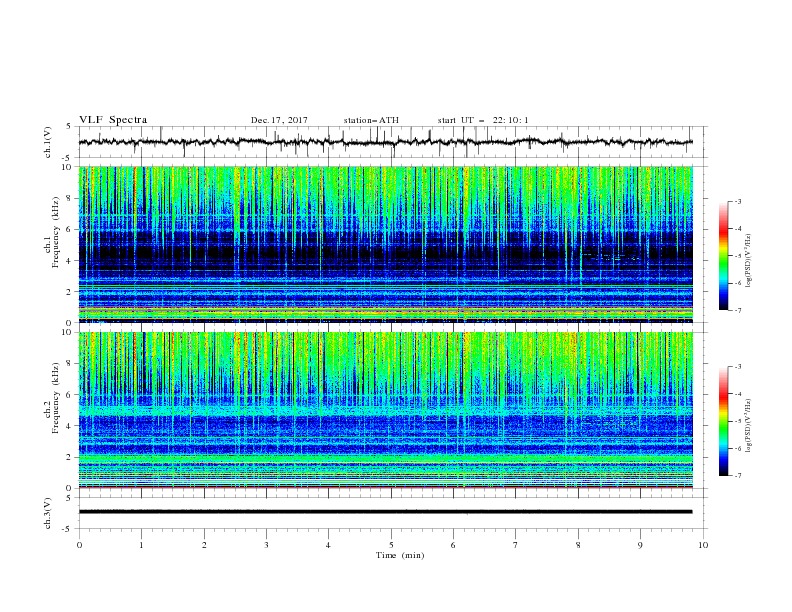Click the time axis tick label '5'
The image size is (792, 612).
click(x=391, y=545)
